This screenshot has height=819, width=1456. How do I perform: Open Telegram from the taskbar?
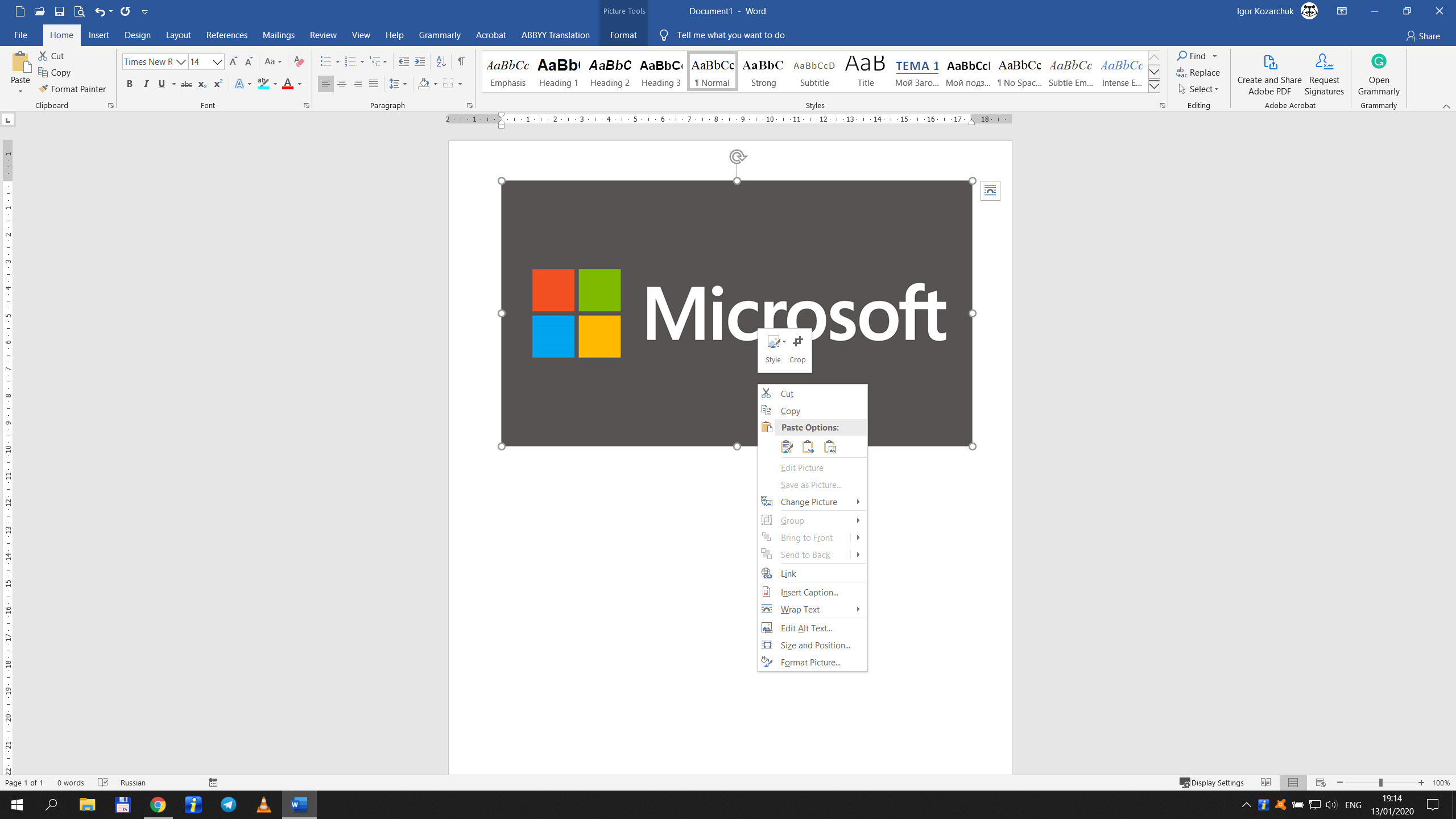pyautogui.click(x=228, y=804)
